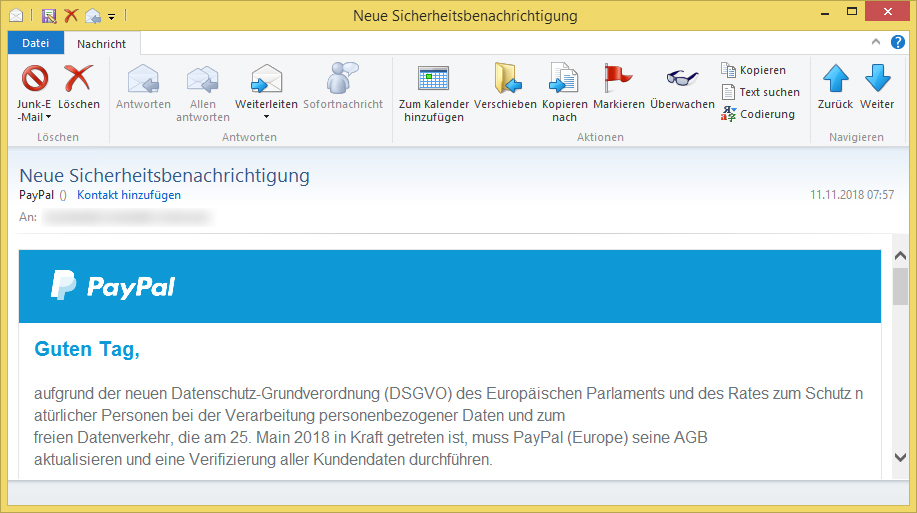Maximize the message window
917x513 pixels.
click(852, 12)
